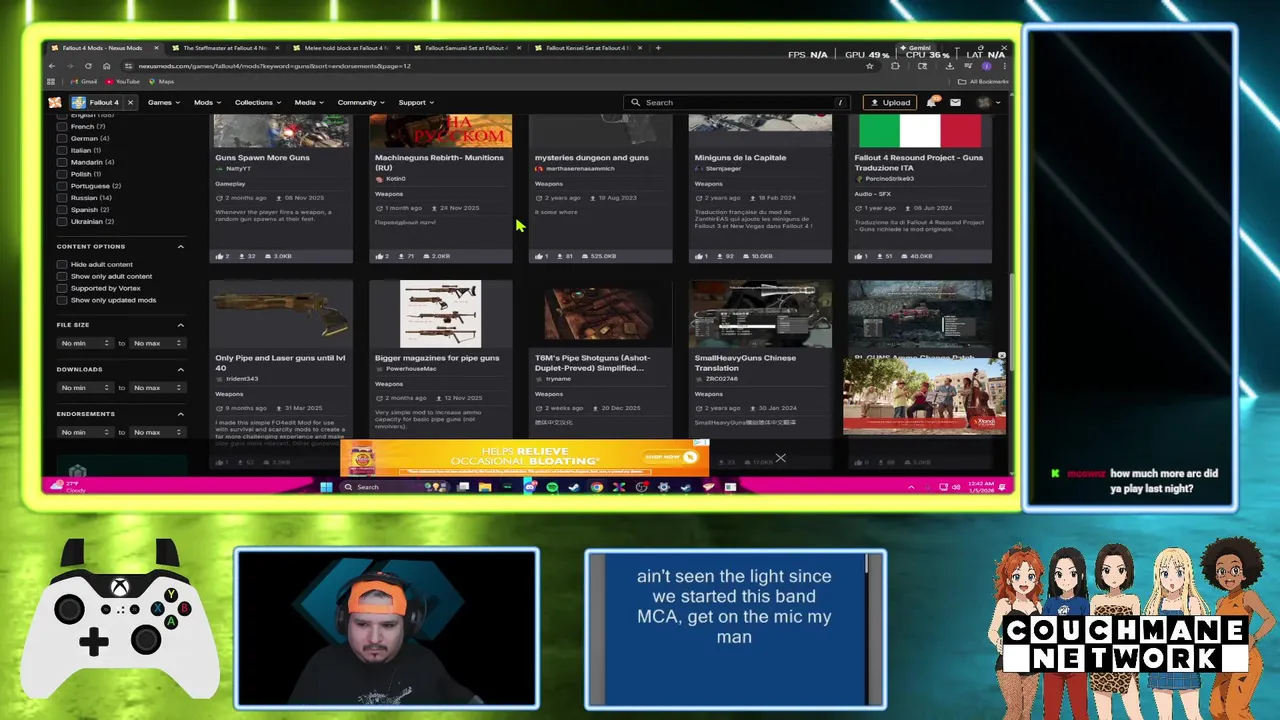Enable Show only adult content
1280x720 pixels.
click(62, 277)
